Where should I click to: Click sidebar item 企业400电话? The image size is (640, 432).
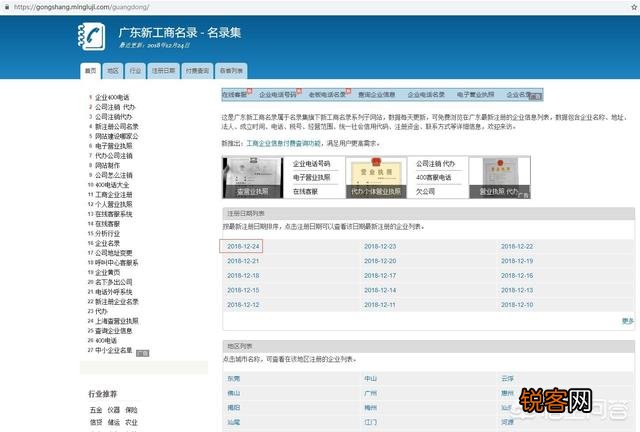(x=112, y=98)
